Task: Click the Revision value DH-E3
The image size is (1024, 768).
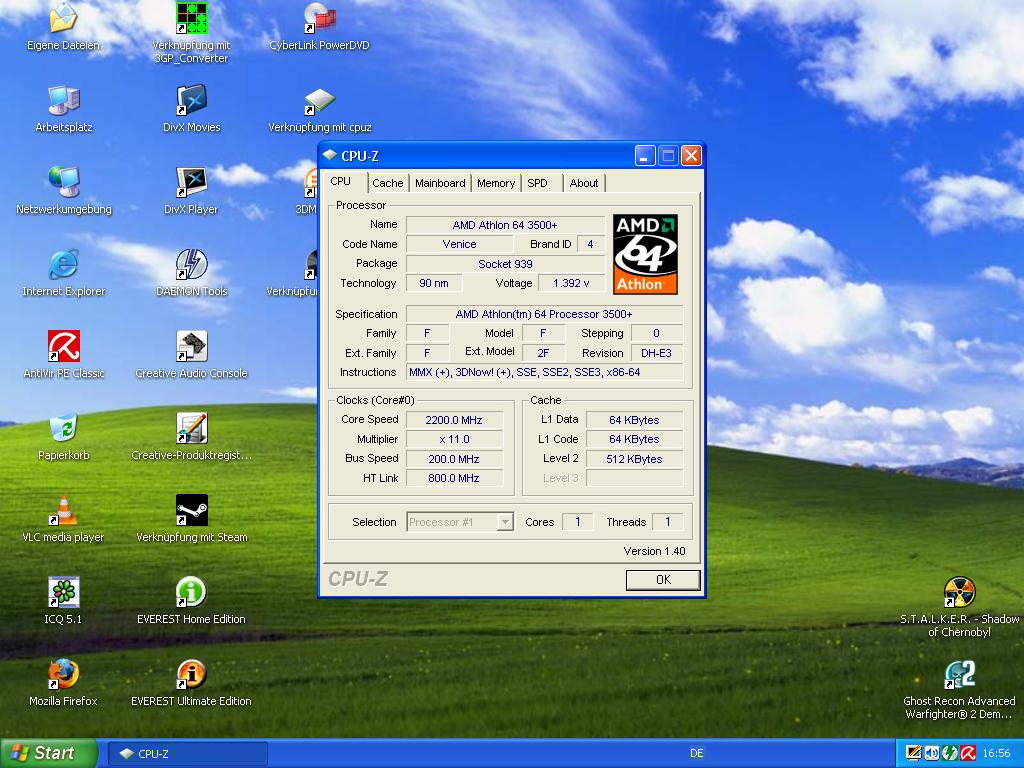Action: (x=657, y=353)
